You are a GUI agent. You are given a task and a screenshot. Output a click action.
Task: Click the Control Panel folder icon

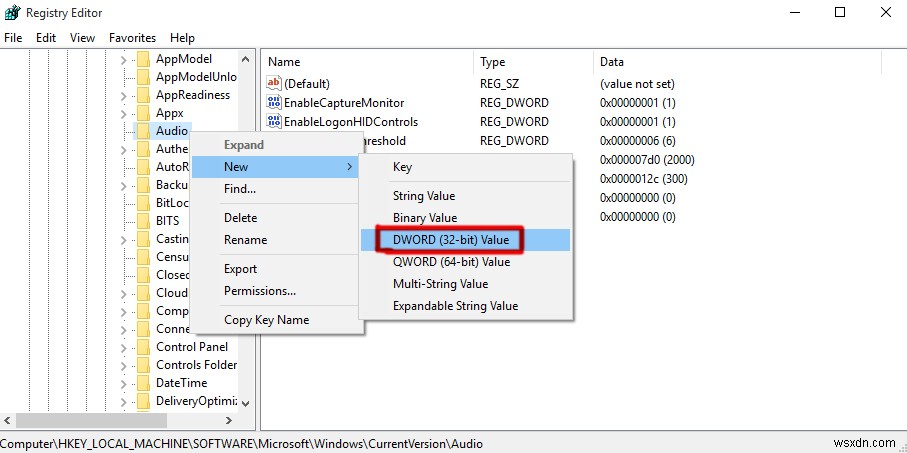click(143, 347)
